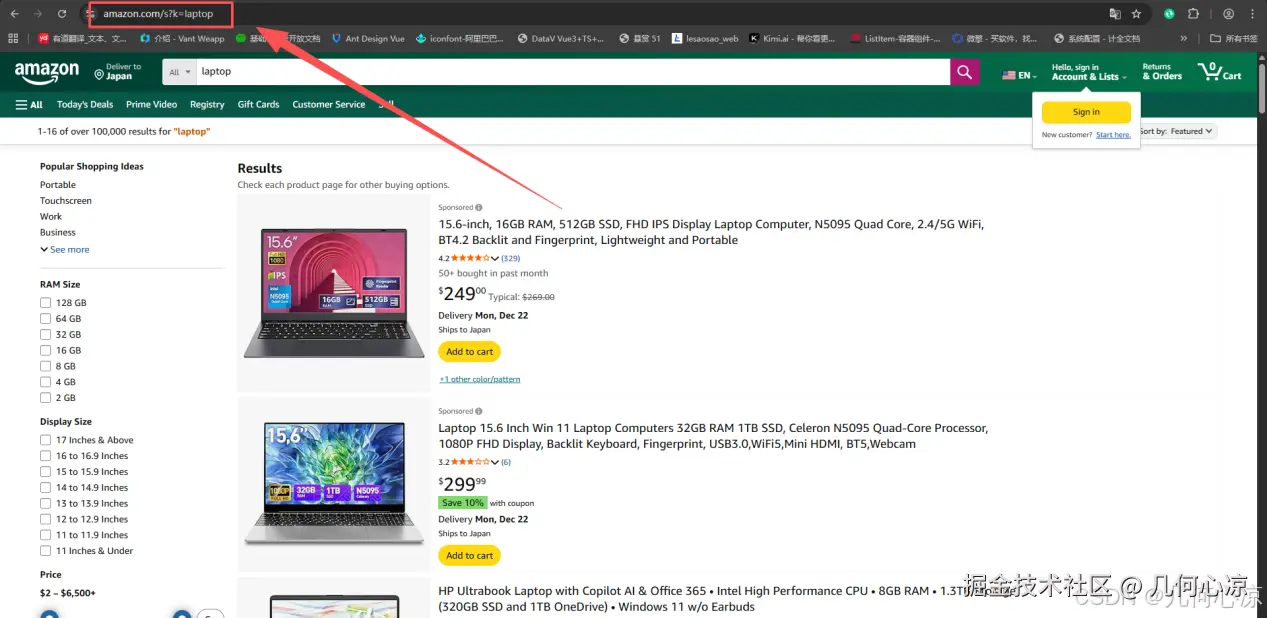Open the iconfont bookmark
The width and height of the screenshot is (1267, 618).
[x=460, y=39]
